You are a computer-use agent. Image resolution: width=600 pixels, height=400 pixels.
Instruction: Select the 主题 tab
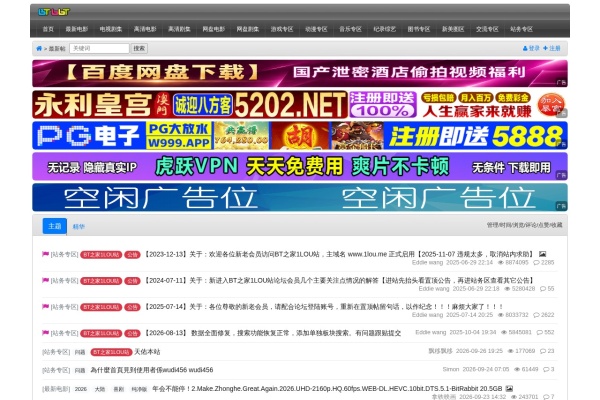(x=55, y=226)
